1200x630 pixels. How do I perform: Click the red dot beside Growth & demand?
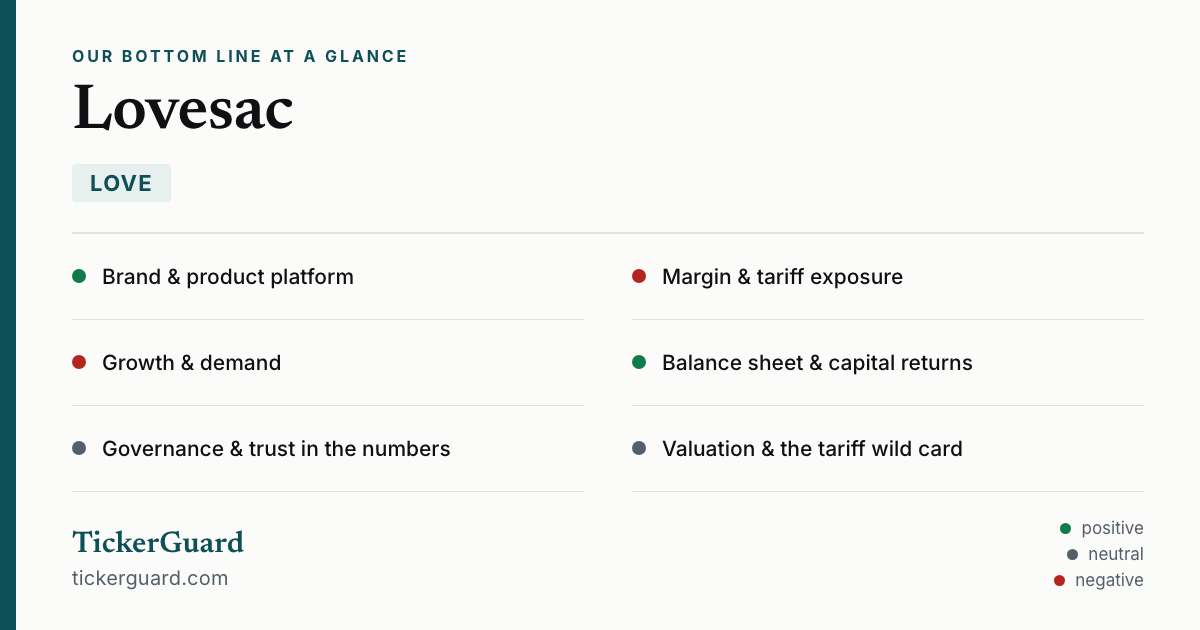click(x=79, y=362)
